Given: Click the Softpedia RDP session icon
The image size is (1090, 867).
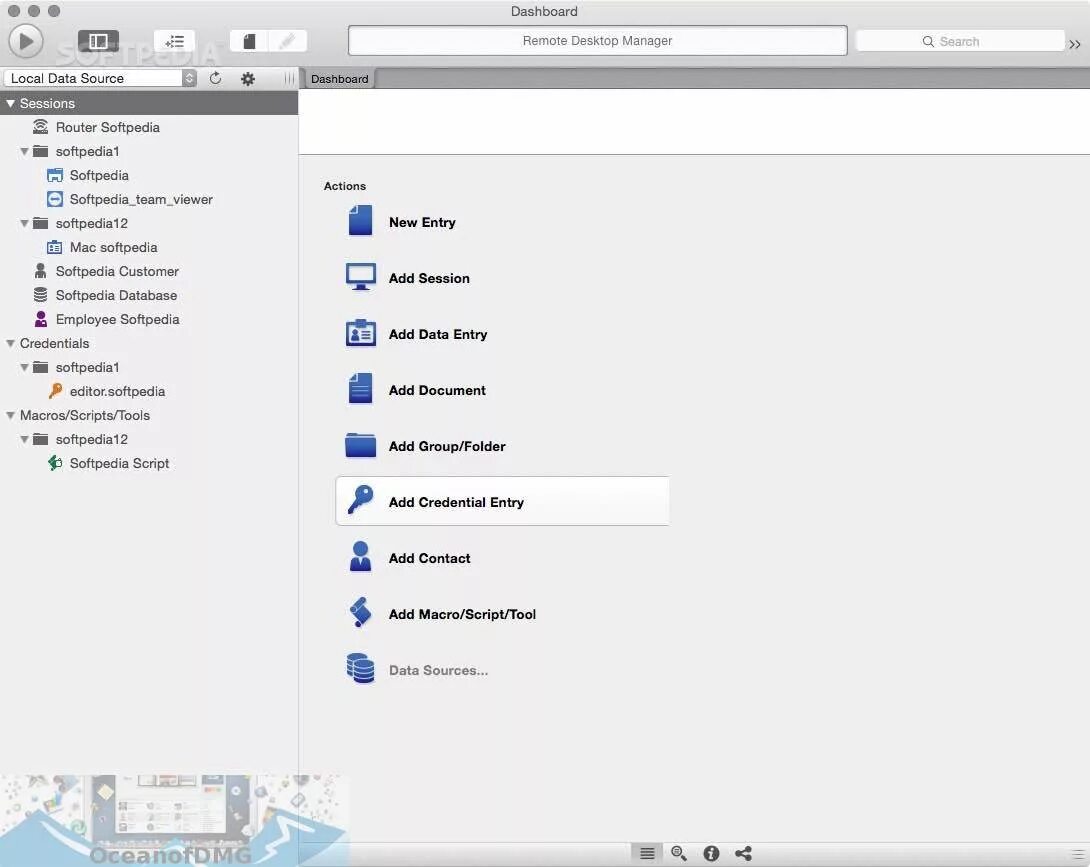Looking at the screenshot, I should pyautogui.click(x=54, y=175).
